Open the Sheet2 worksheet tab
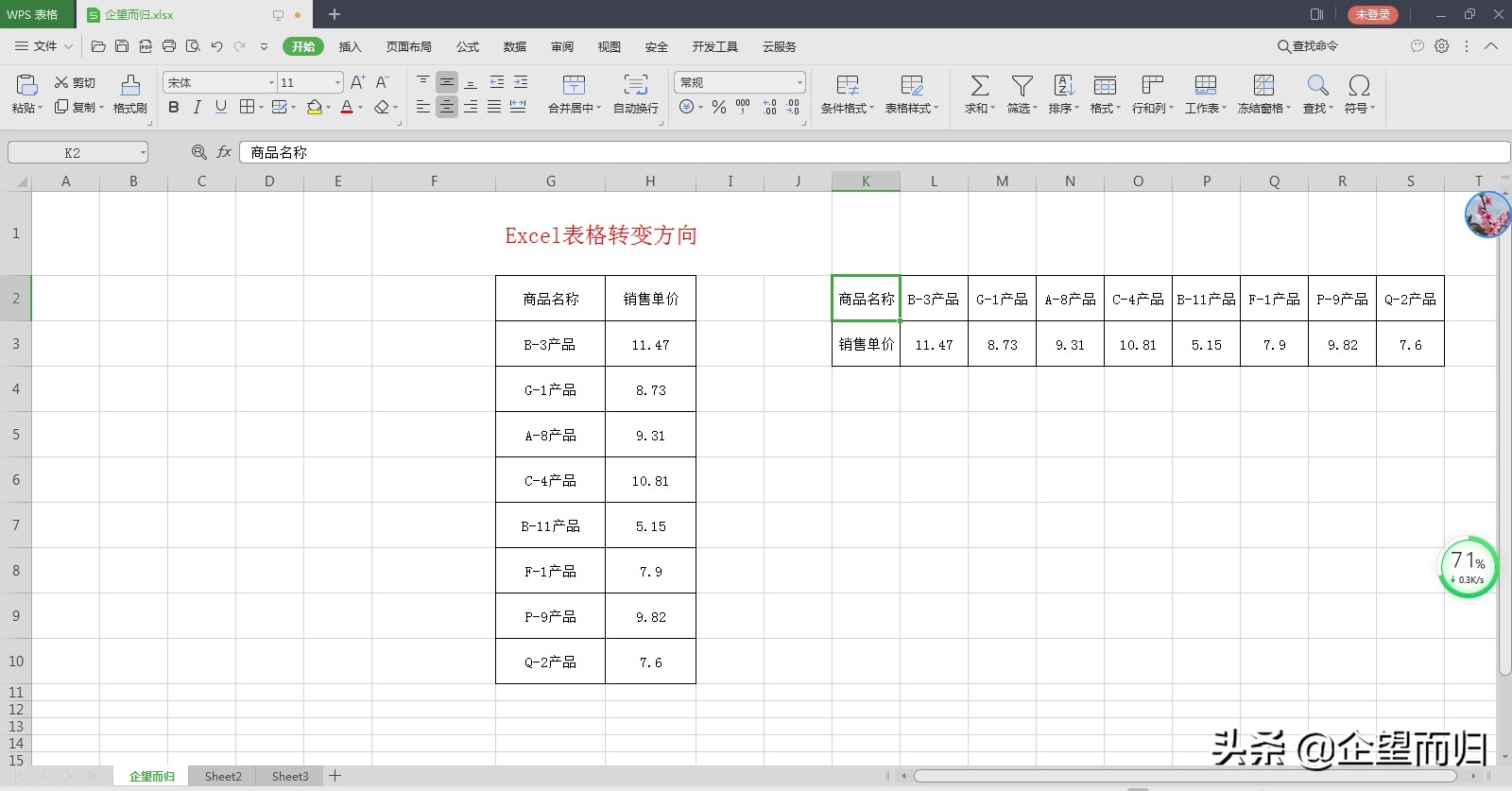1512x791 pixels. [x=223, y=776]
